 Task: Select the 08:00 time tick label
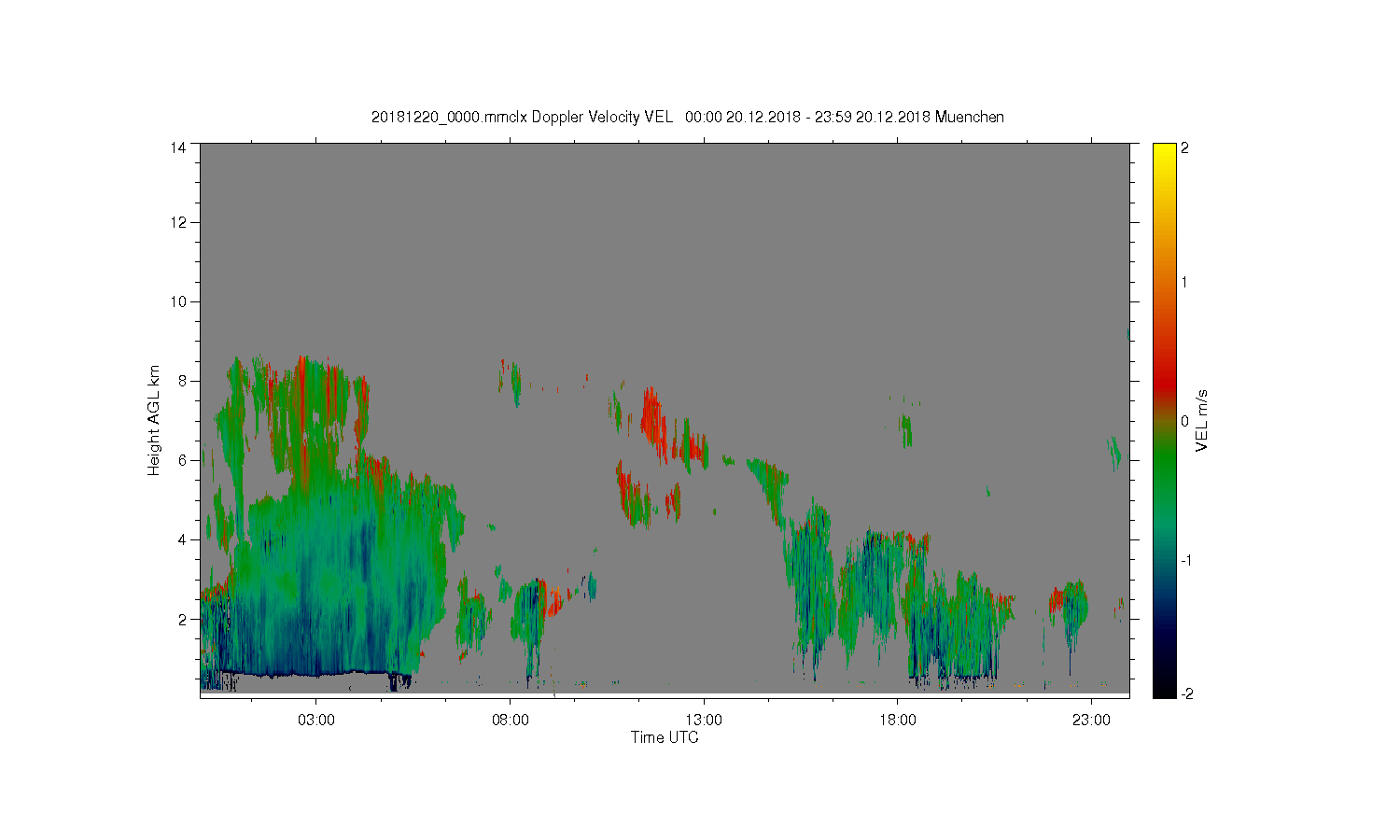[x=511, y=721]
